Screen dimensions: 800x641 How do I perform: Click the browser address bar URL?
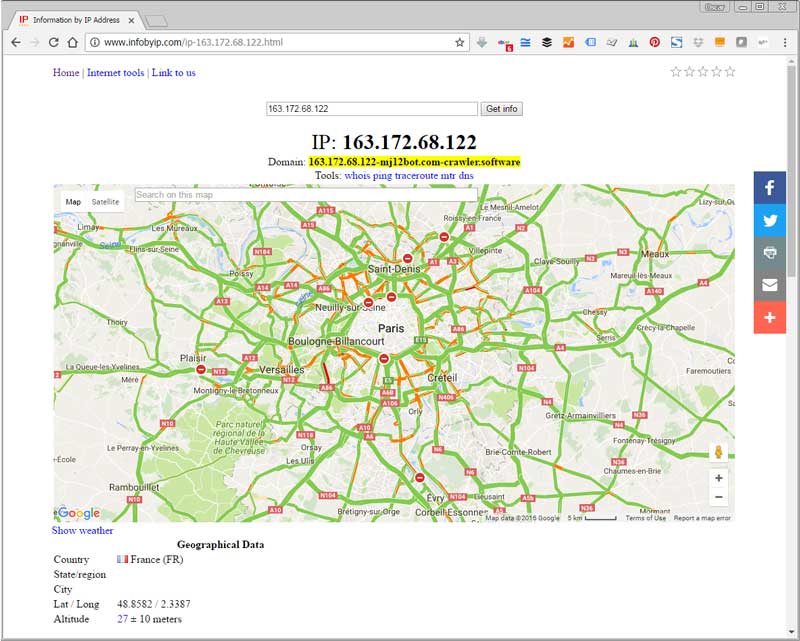pos(193,42)
